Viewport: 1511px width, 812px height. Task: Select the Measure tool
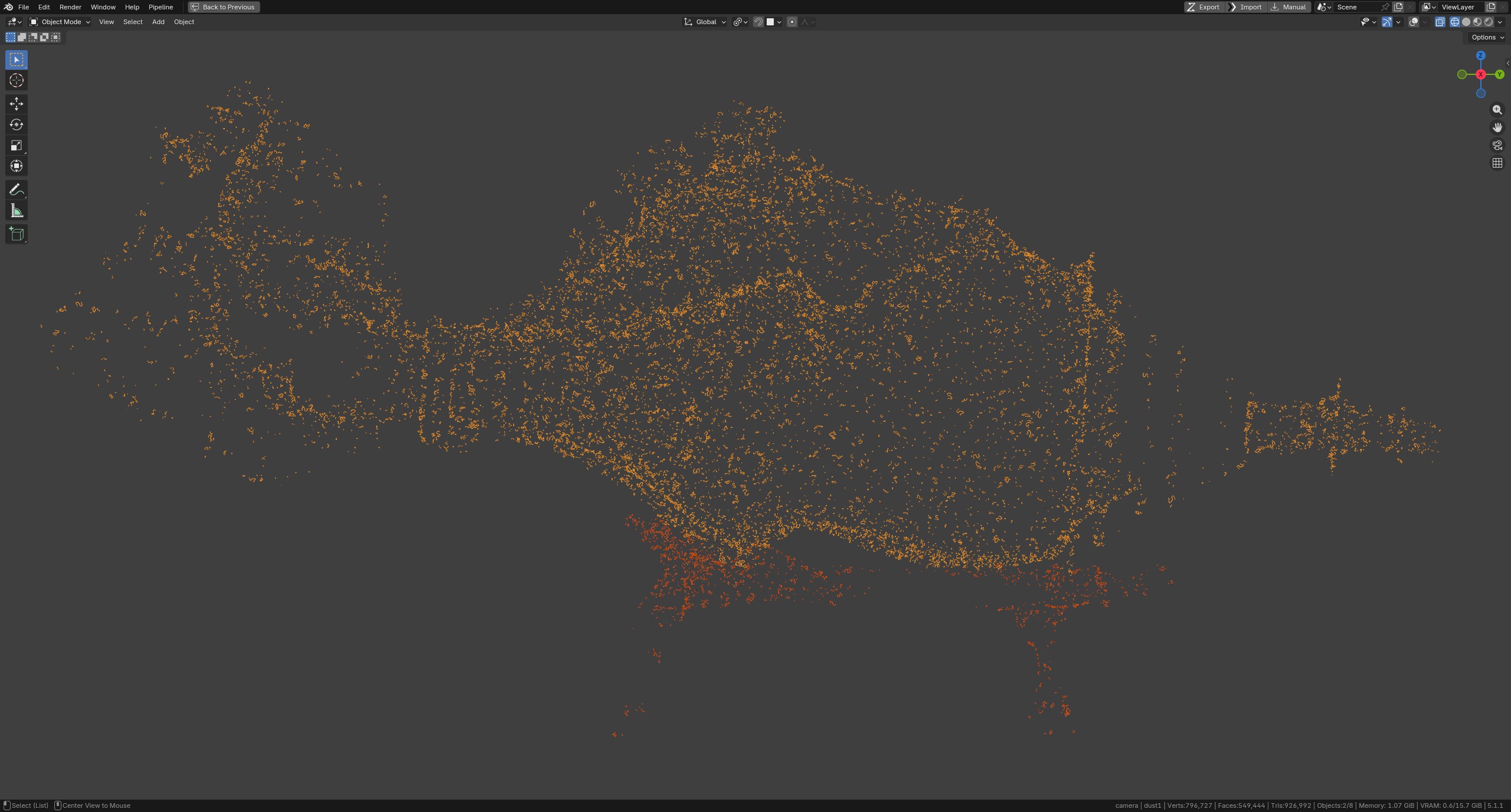(x=17, y=211)
